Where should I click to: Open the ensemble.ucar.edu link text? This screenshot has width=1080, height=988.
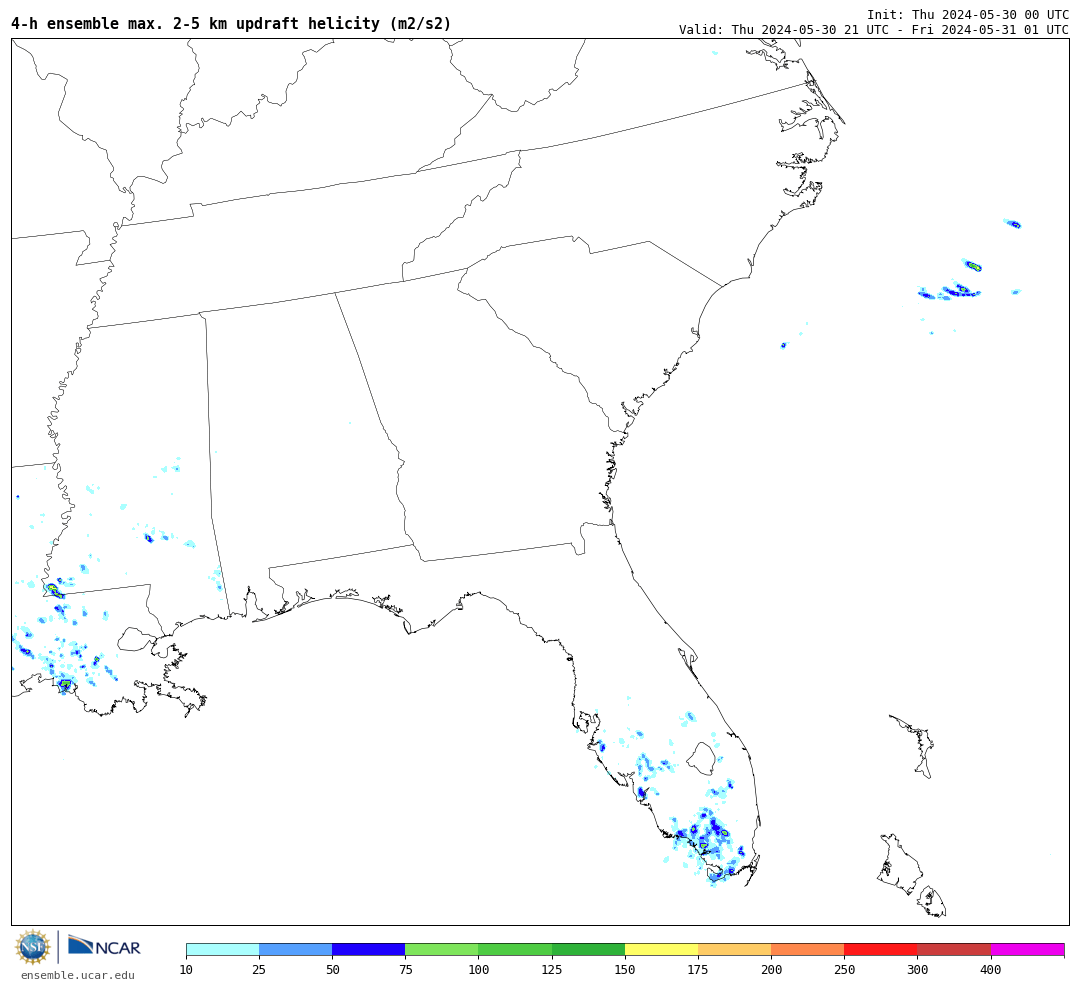[78, 975]
